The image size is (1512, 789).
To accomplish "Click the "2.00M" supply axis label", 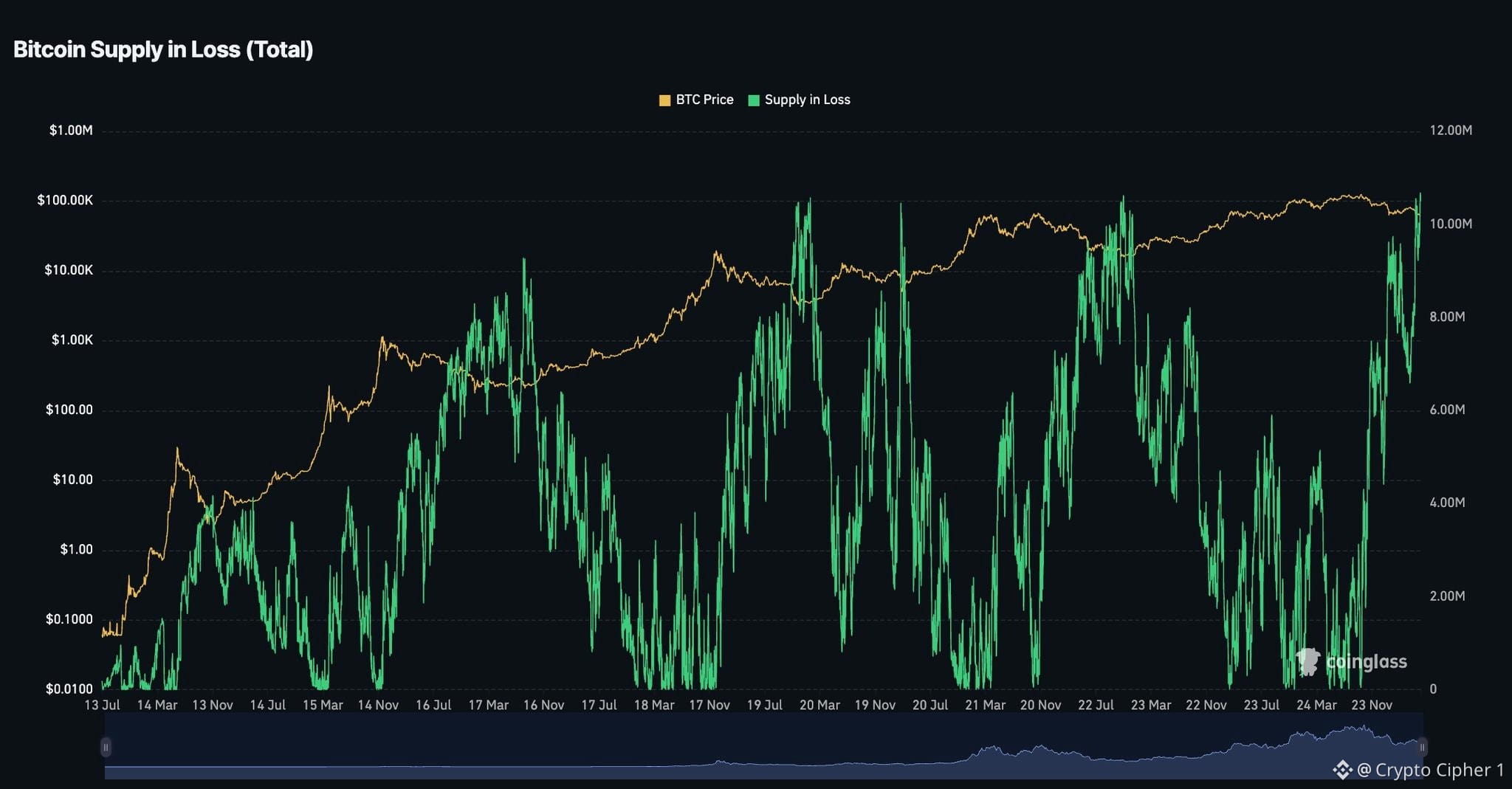I will pos(1447,596).
